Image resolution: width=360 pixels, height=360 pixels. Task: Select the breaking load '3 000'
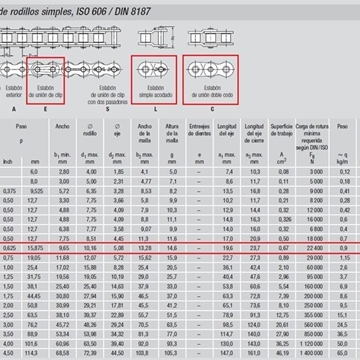click(317, 172)
